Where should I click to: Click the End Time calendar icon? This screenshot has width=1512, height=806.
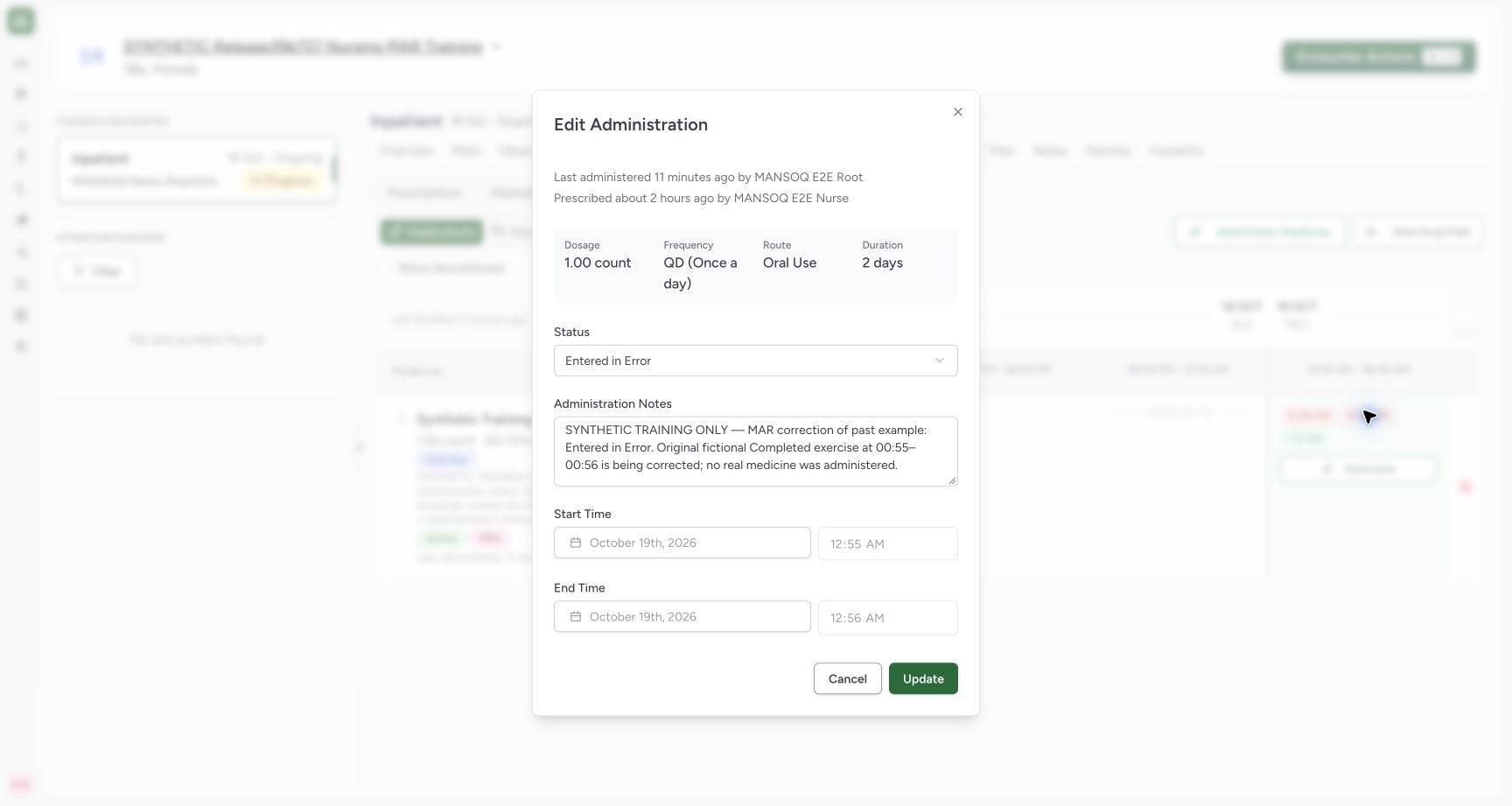click(576, 617)
